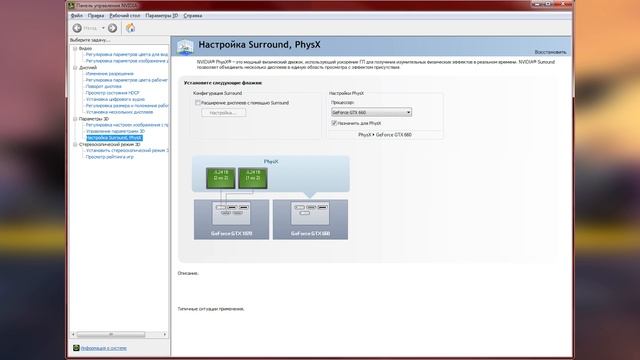Click the Типичные ситуации применения label
640x360 pixels.
click(211, 309)
